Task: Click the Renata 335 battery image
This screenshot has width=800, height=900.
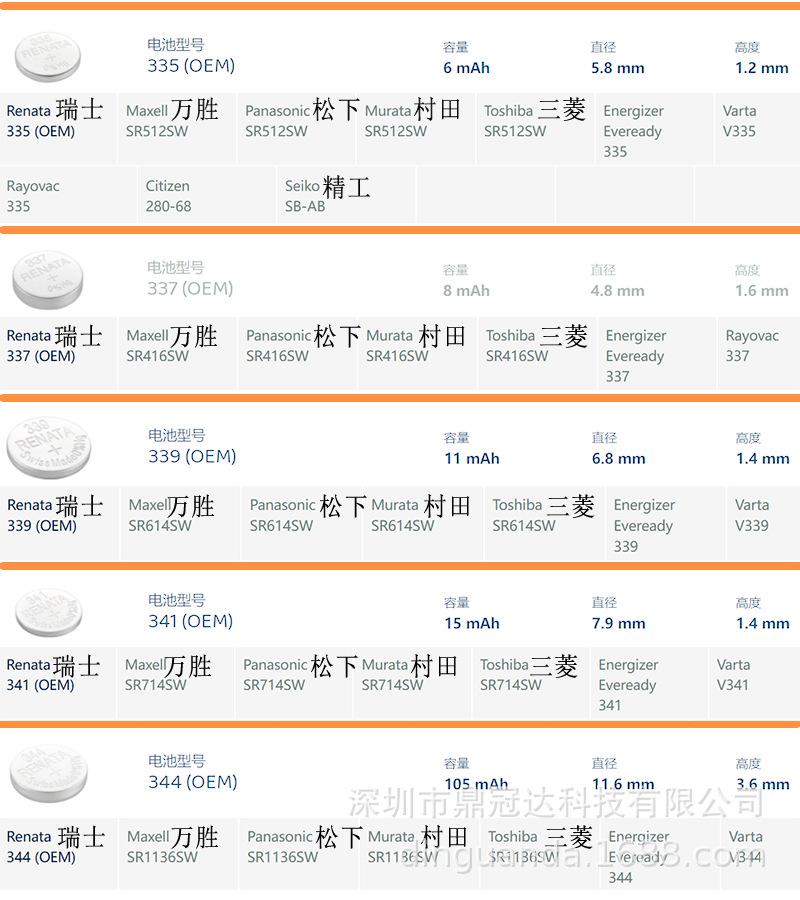Action: point(48,57)
